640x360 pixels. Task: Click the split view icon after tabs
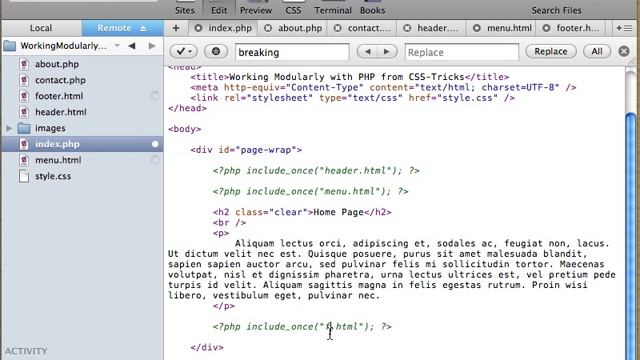tap(624, 28)
